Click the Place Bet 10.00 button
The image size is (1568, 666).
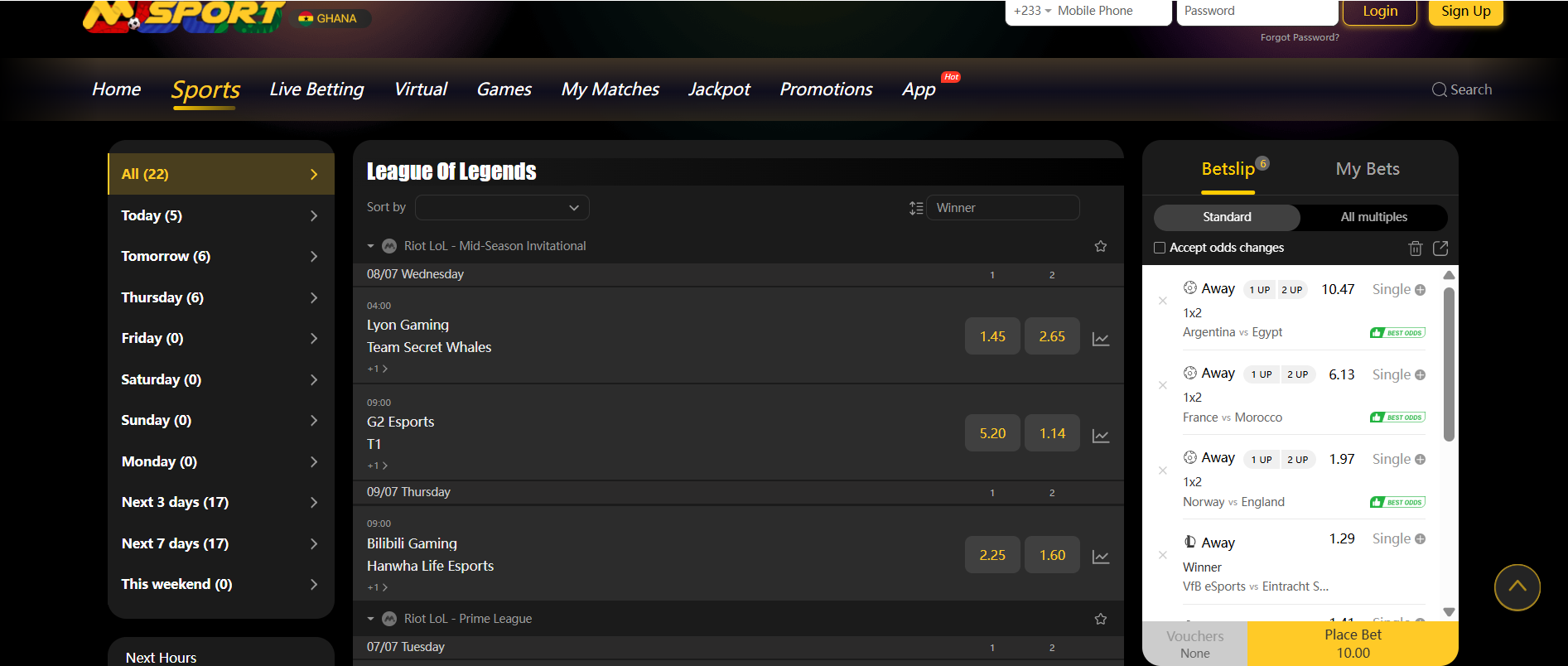click(1353, 644)
